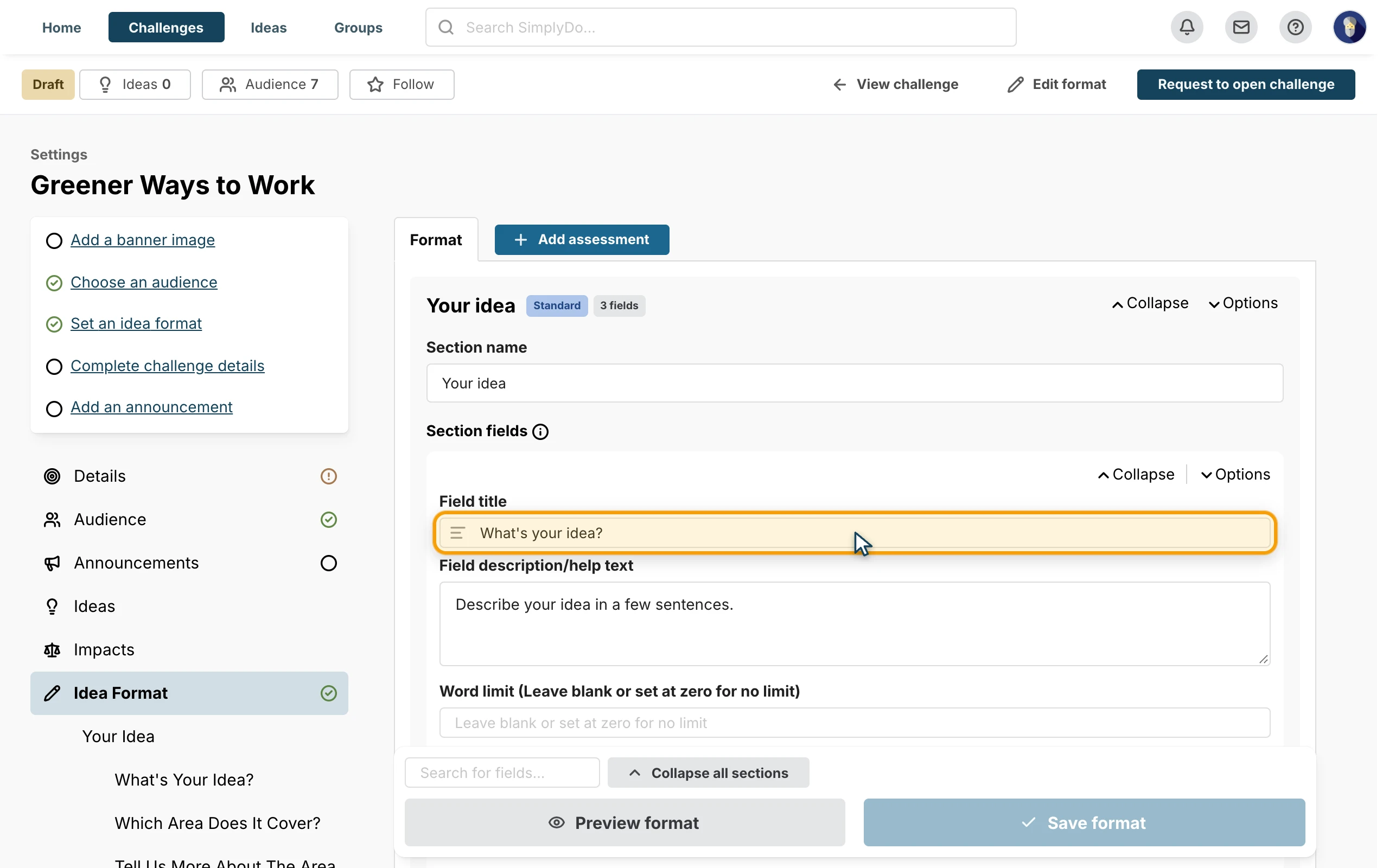Click the Search for fields input
This screenshot has width=1389, height=868.
click(502, 773)
